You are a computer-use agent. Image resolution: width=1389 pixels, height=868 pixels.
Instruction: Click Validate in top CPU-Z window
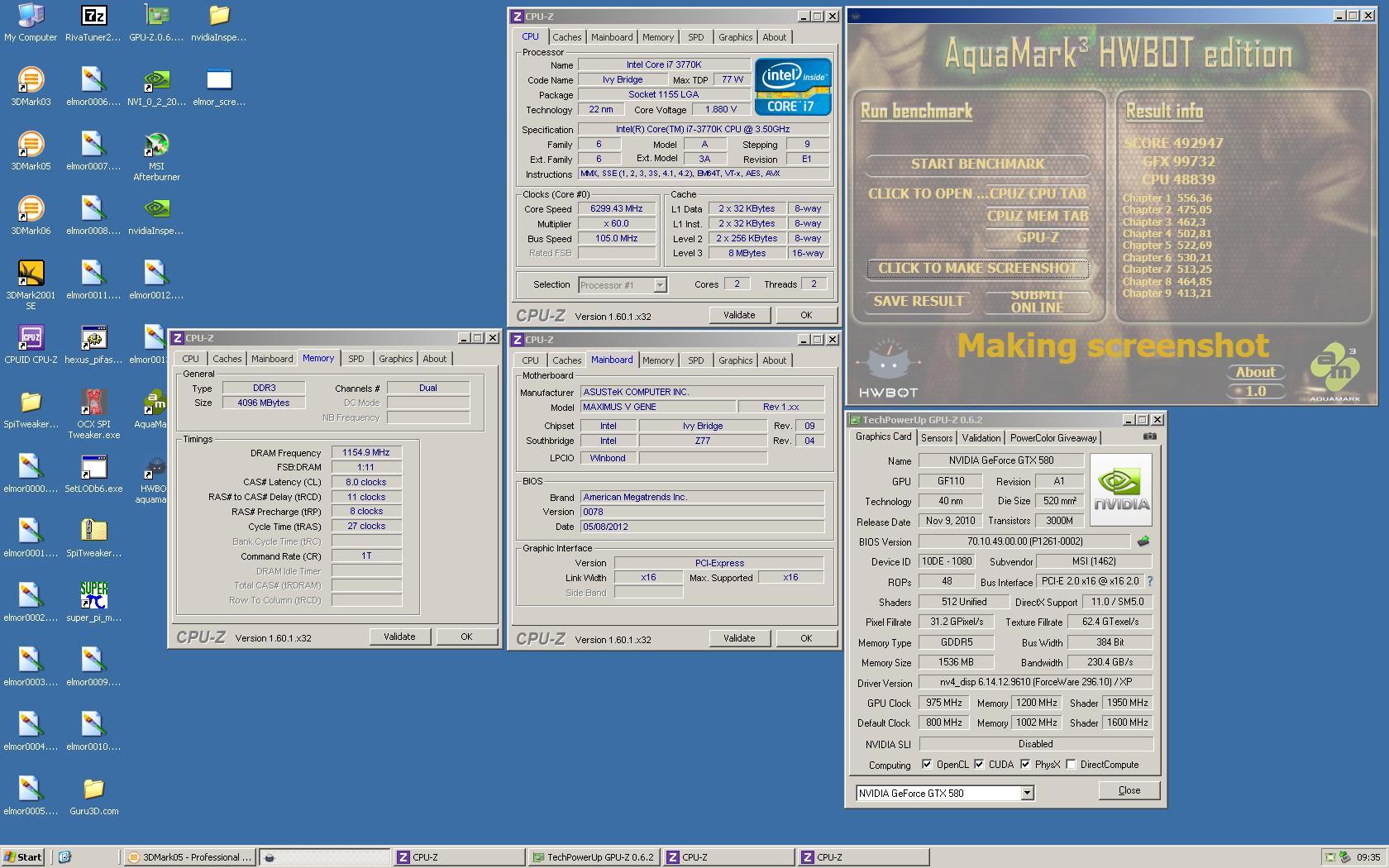(x=738, y=315)
